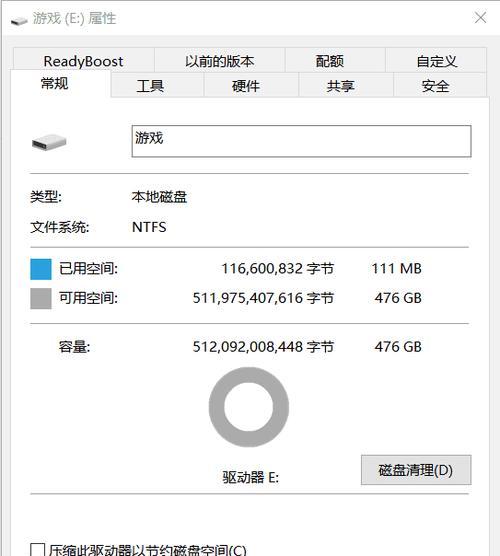
Task: Click the disk usage donut chart
Action: pyautogui.click(x=249, y=407)
